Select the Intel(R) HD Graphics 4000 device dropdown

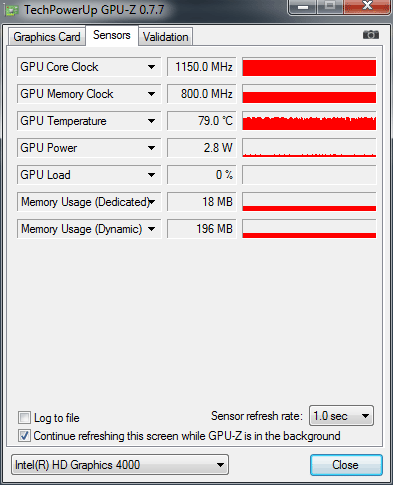click(x=120, y=465)
